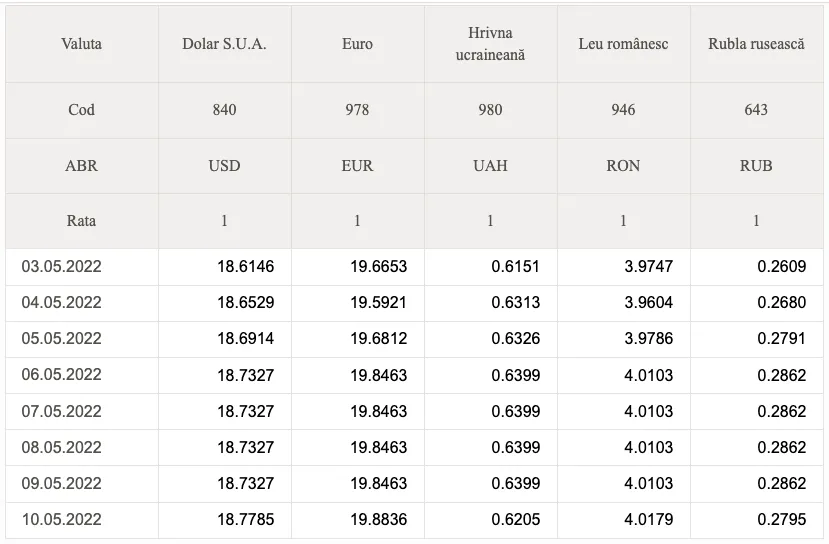Select the EUR abbreviation cell
The width and height of the screenshot is (829, 544).
tap(357, 166)
